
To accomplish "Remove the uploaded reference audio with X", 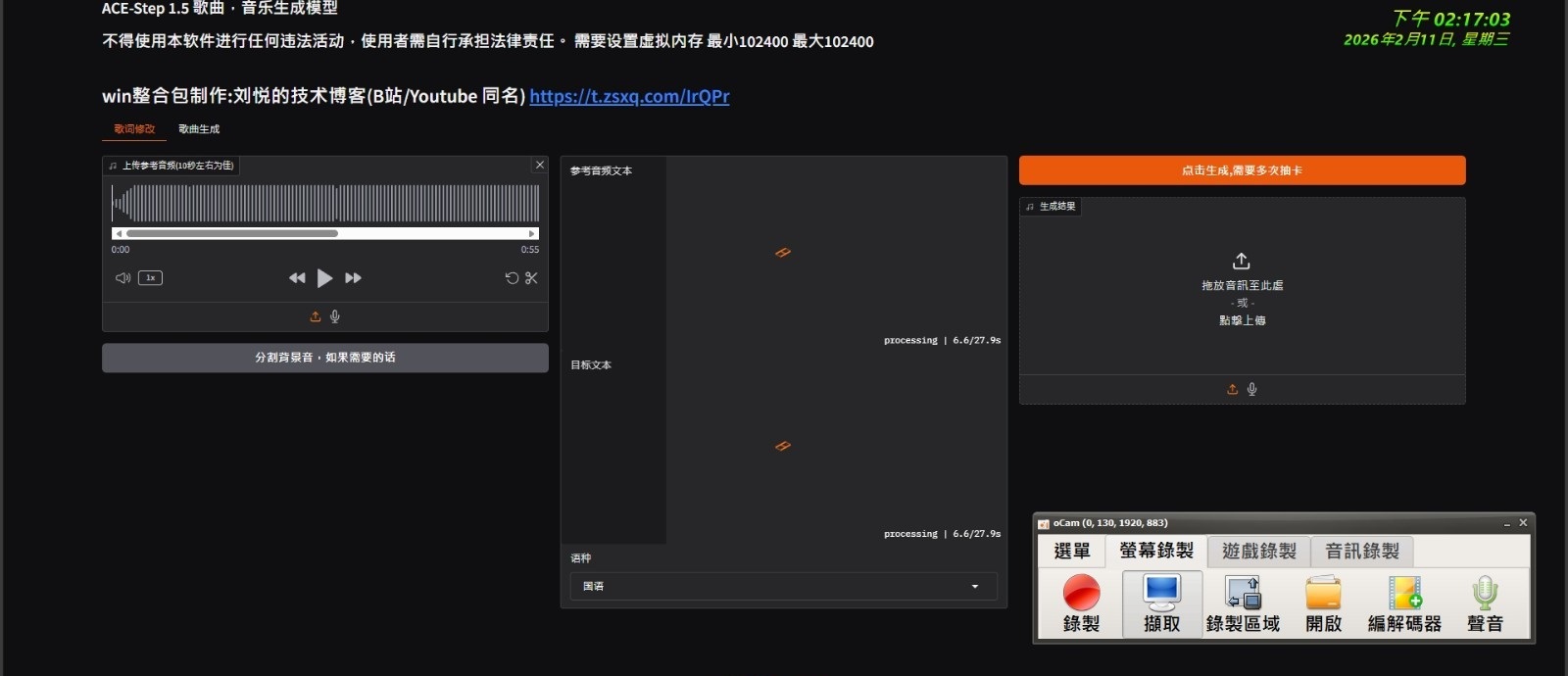I will pos(539,166).
